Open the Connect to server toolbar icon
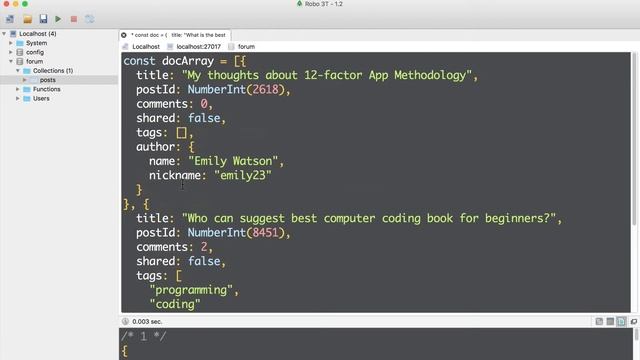The height and width of the screenshot is (360, 640). 10,19
